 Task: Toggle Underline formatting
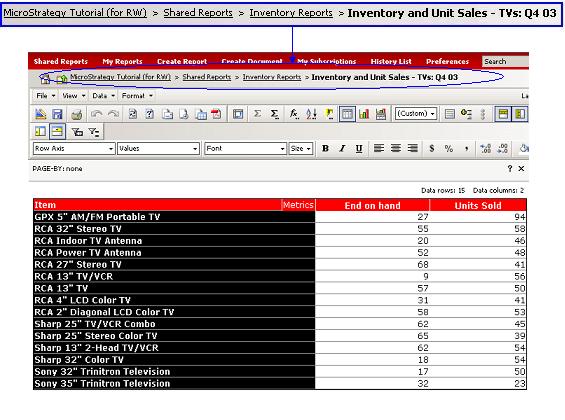(x=359, y=148)
